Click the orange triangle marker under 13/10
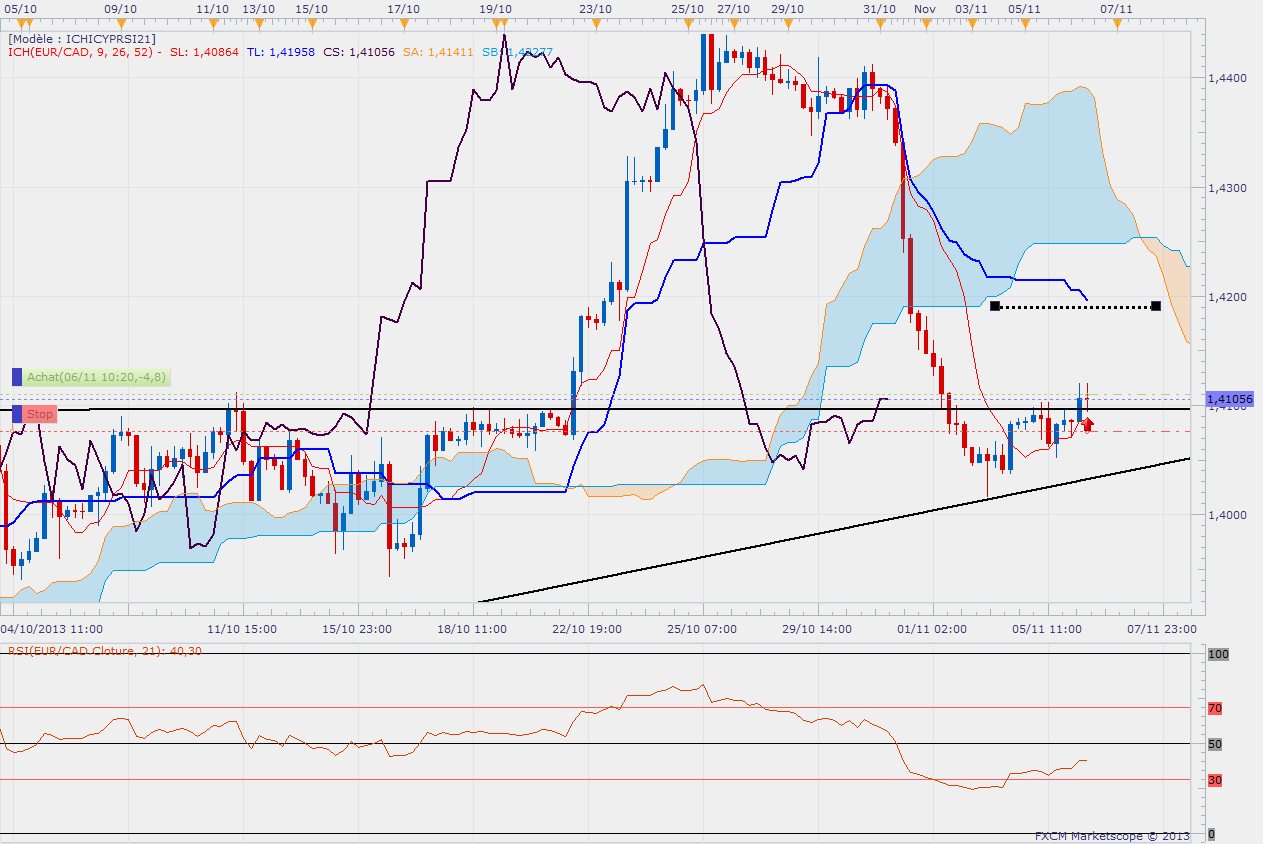Viewport: 1263px width, 844px height. click(259, 22)
